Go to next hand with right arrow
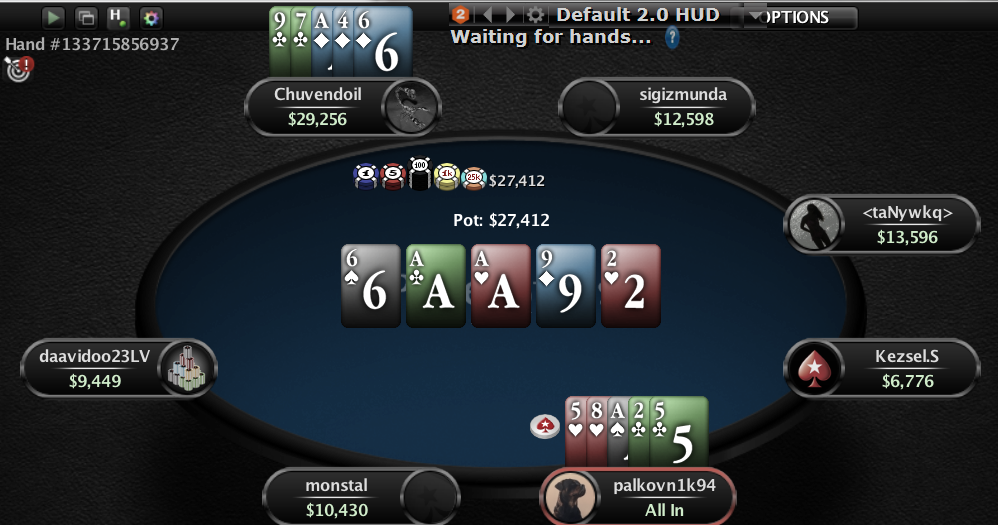The width and height of the screenshot is (998, 525). click(510, 14)
